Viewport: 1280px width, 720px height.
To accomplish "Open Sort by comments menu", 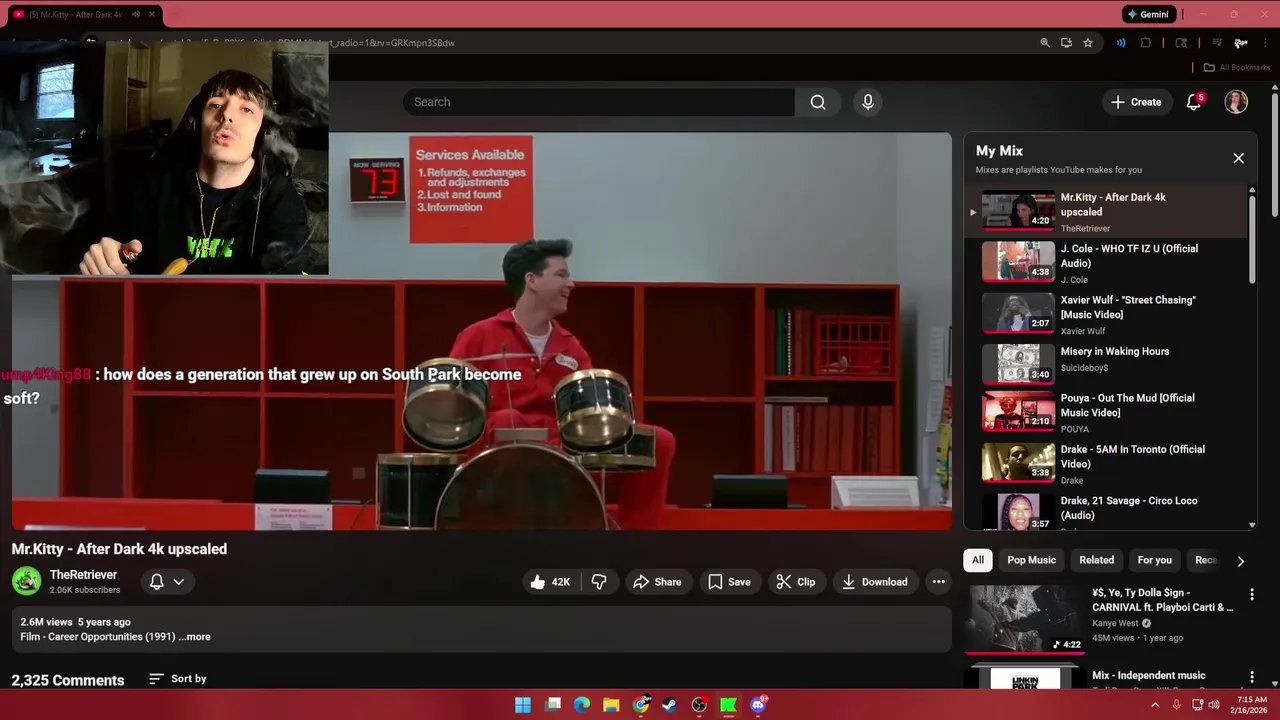I will tap(177, 679).
